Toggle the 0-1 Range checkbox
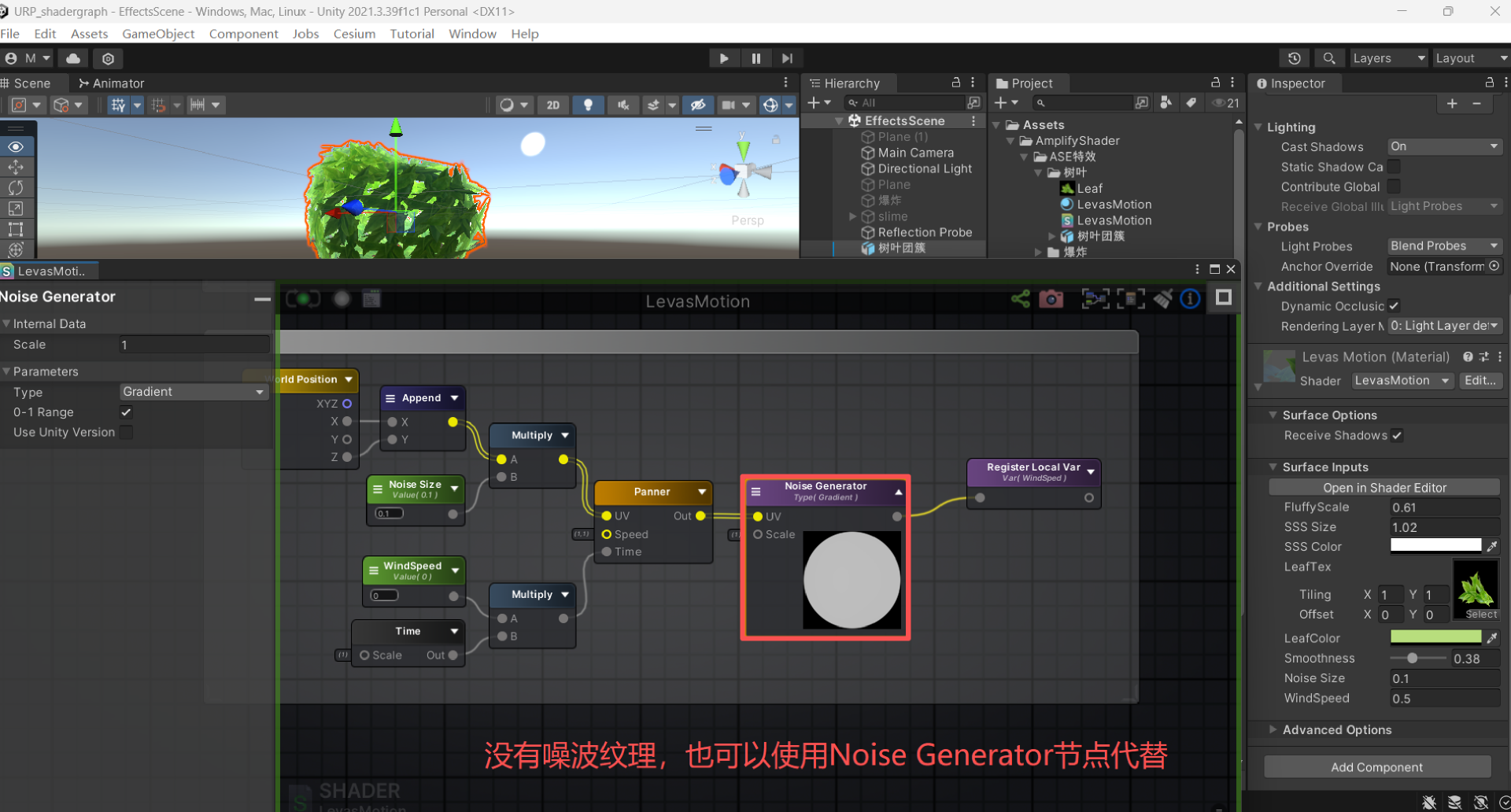The width and height of the screenshot is (1511, 812). (x=126, y=412)
